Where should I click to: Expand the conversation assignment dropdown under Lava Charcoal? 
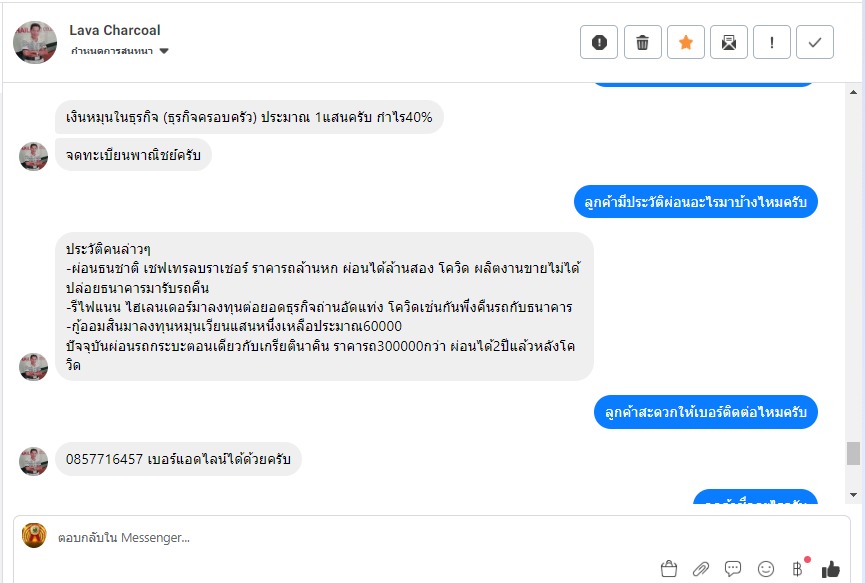click(164, 51)
